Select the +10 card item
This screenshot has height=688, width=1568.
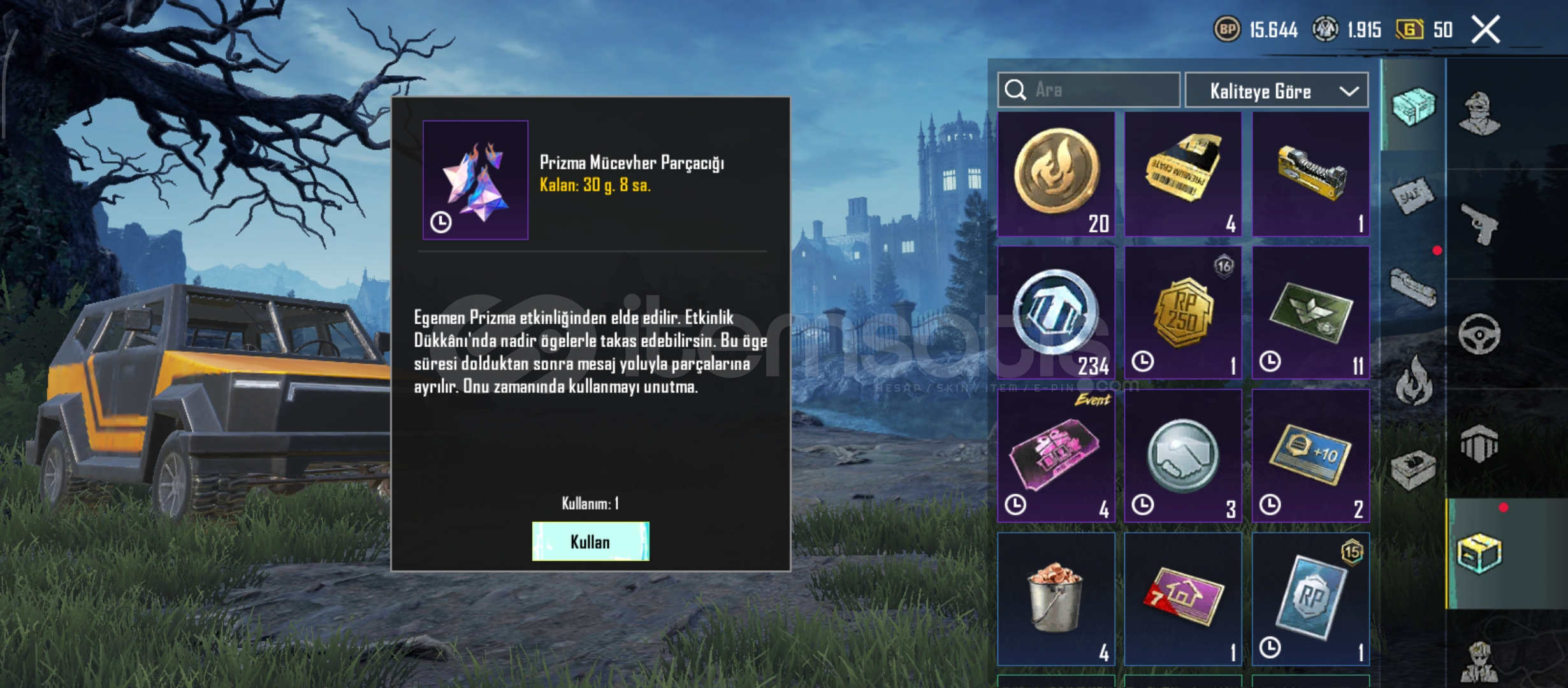(1310, 456)
